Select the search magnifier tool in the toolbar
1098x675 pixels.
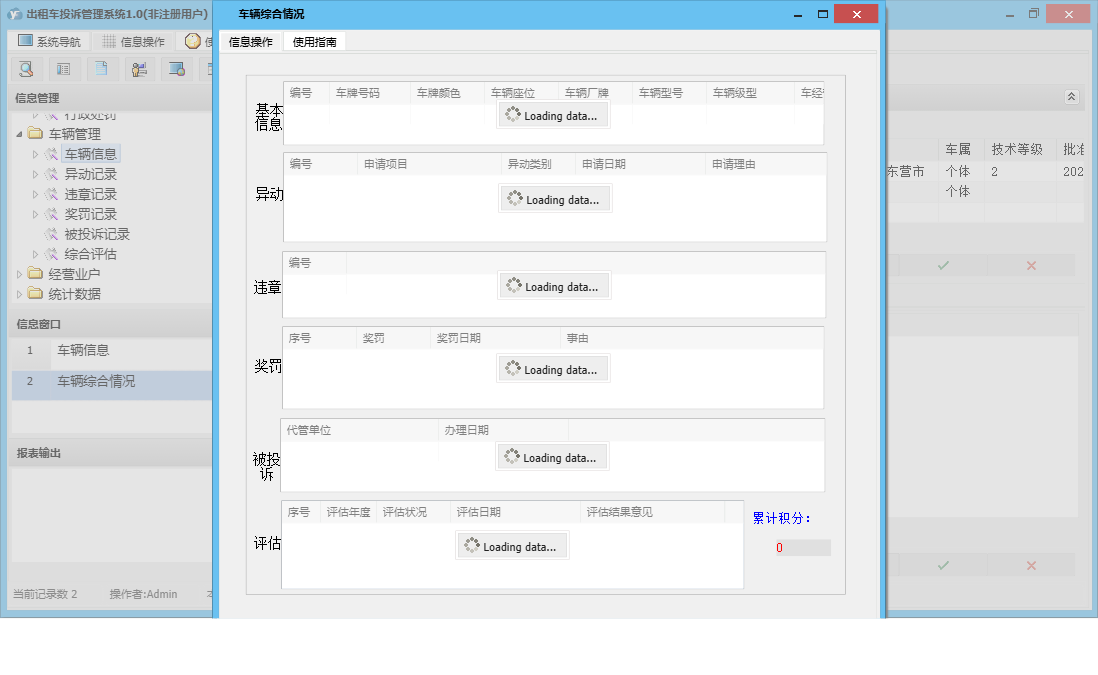click(x=26, y=70)
